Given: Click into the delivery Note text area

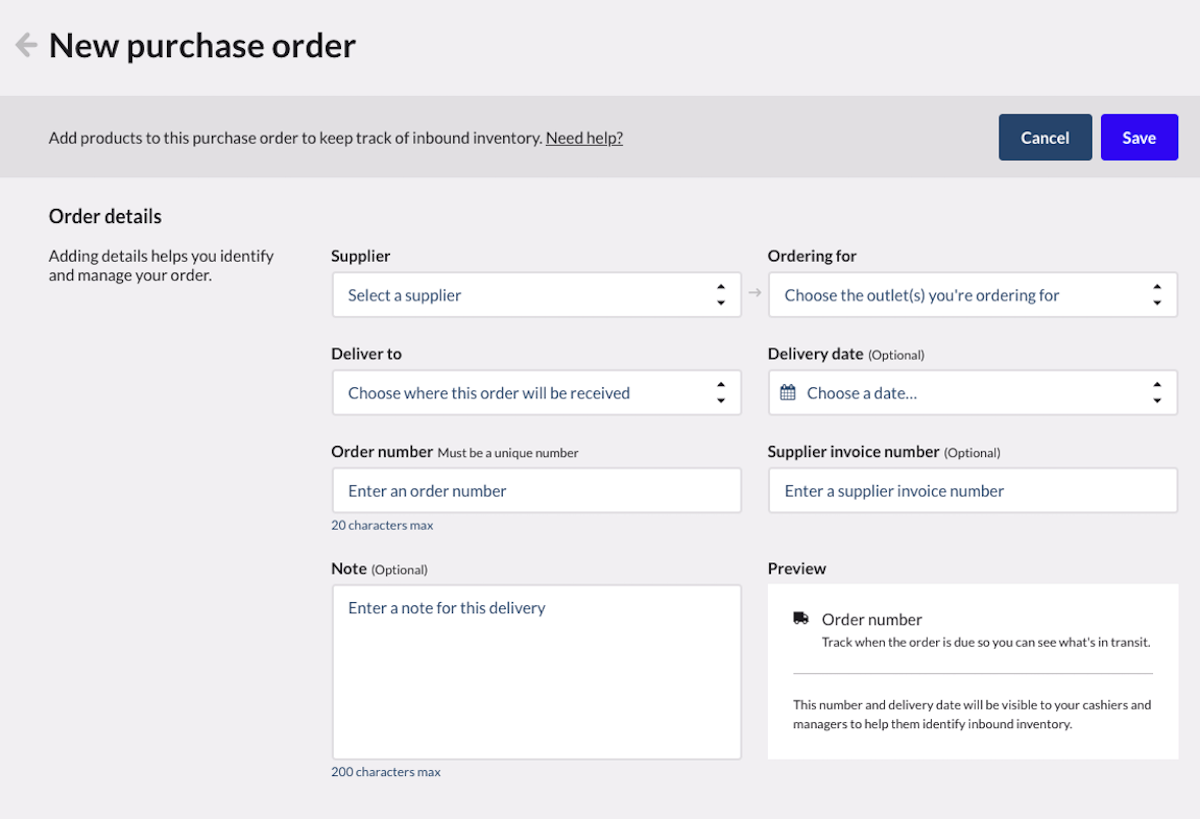Looking at the screenshot, I should click(x=536, y=671).
